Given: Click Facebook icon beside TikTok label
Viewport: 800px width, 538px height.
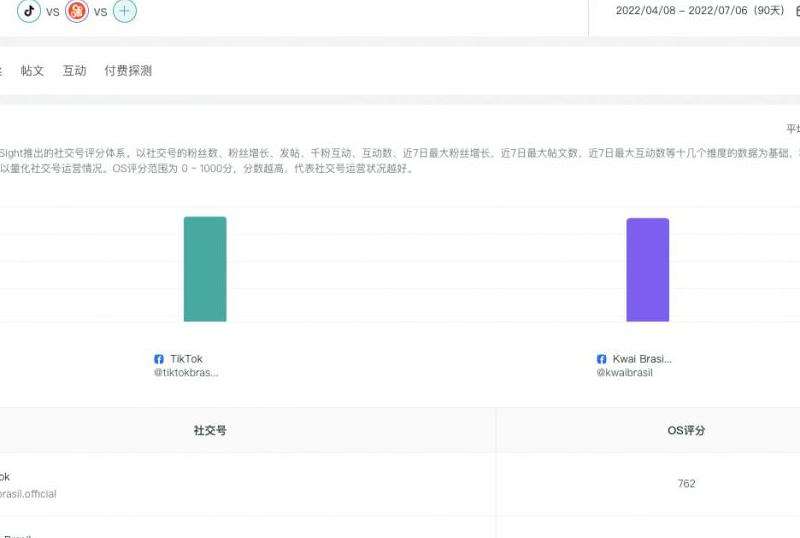Looking at the screenshot, I should pyautogui.click(x=159, y=359).
